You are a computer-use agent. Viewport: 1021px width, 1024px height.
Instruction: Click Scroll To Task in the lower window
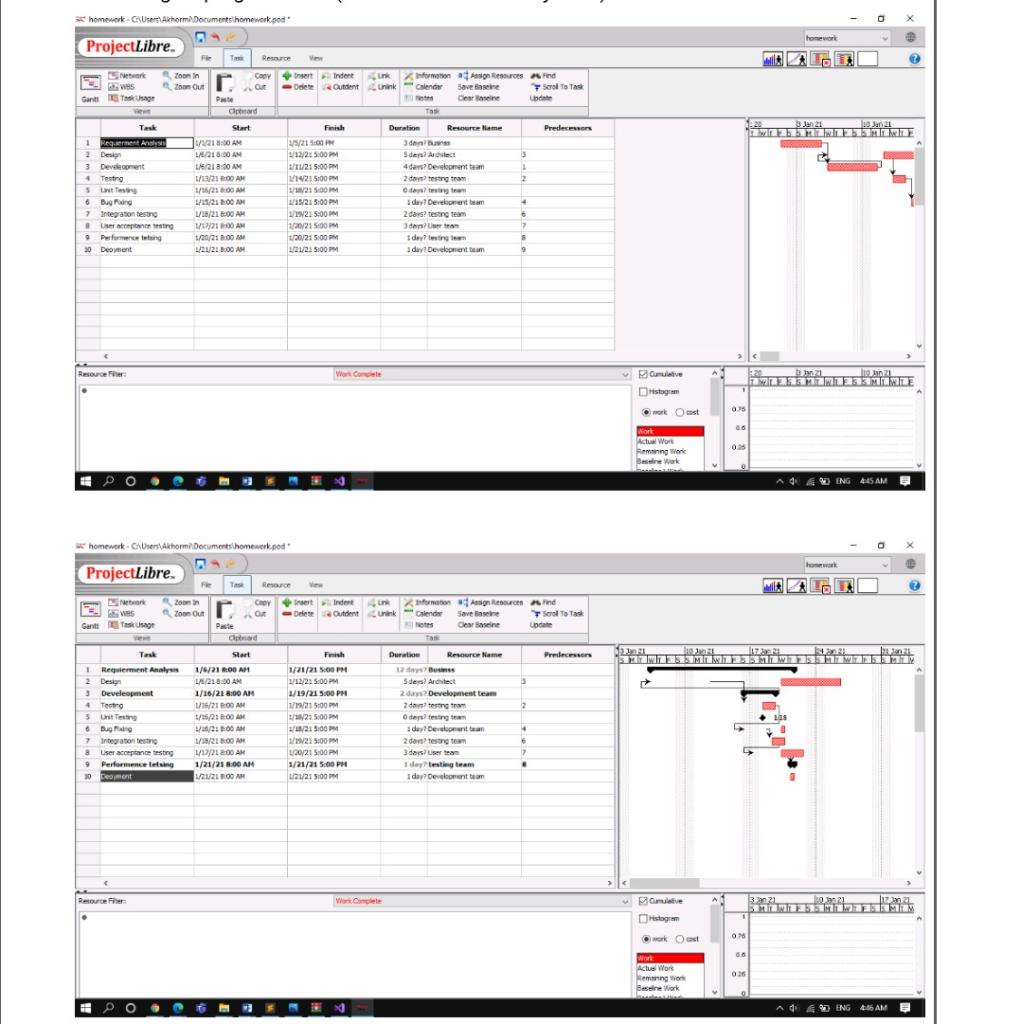click(x=558, y=614)
